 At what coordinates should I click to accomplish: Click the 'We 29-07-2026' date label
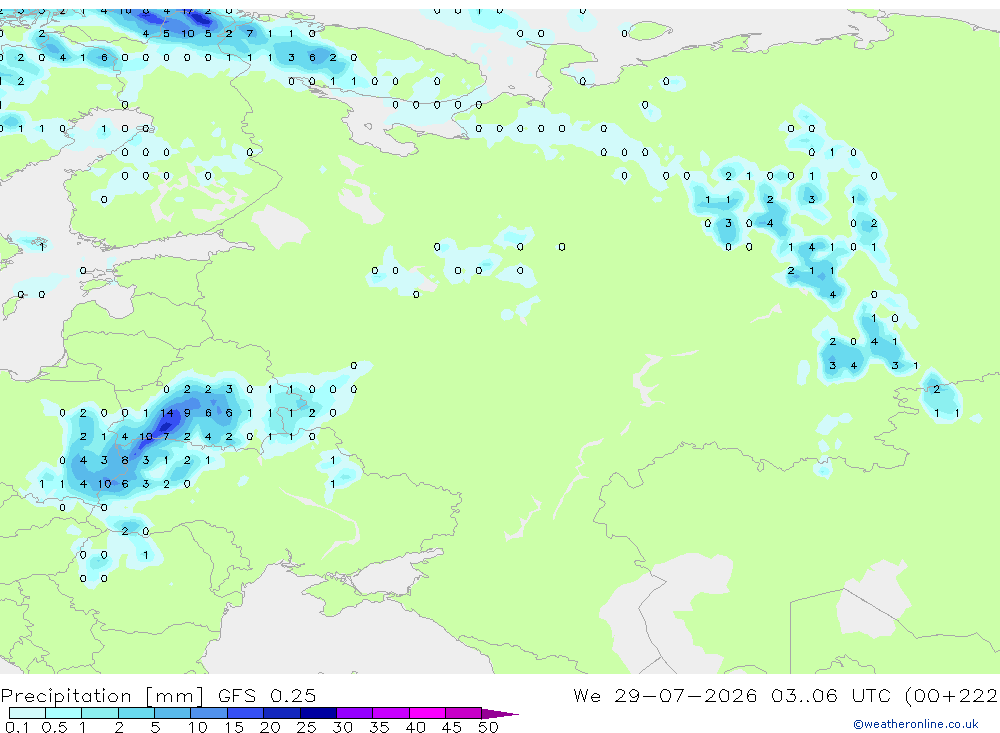click(x=665, y=695)
